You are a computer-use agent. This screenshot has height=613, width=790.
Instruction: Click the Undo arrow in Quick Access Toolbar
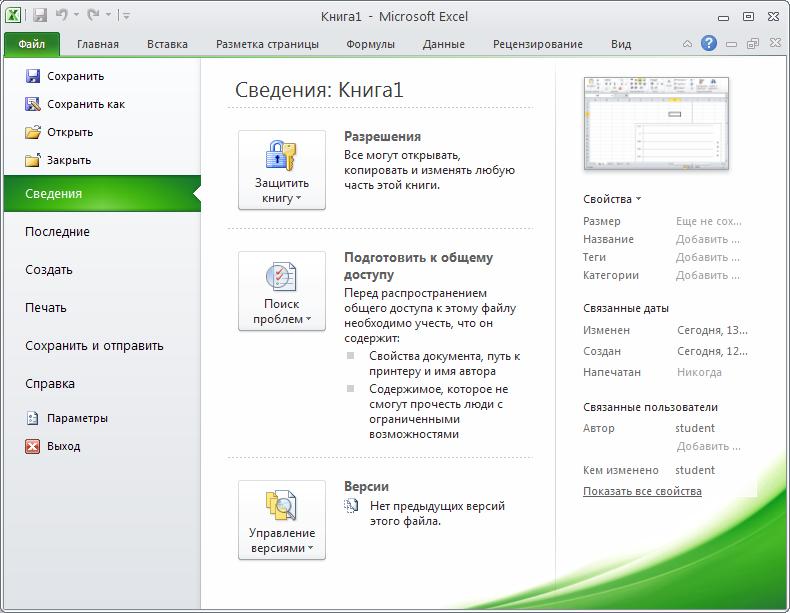62,15
